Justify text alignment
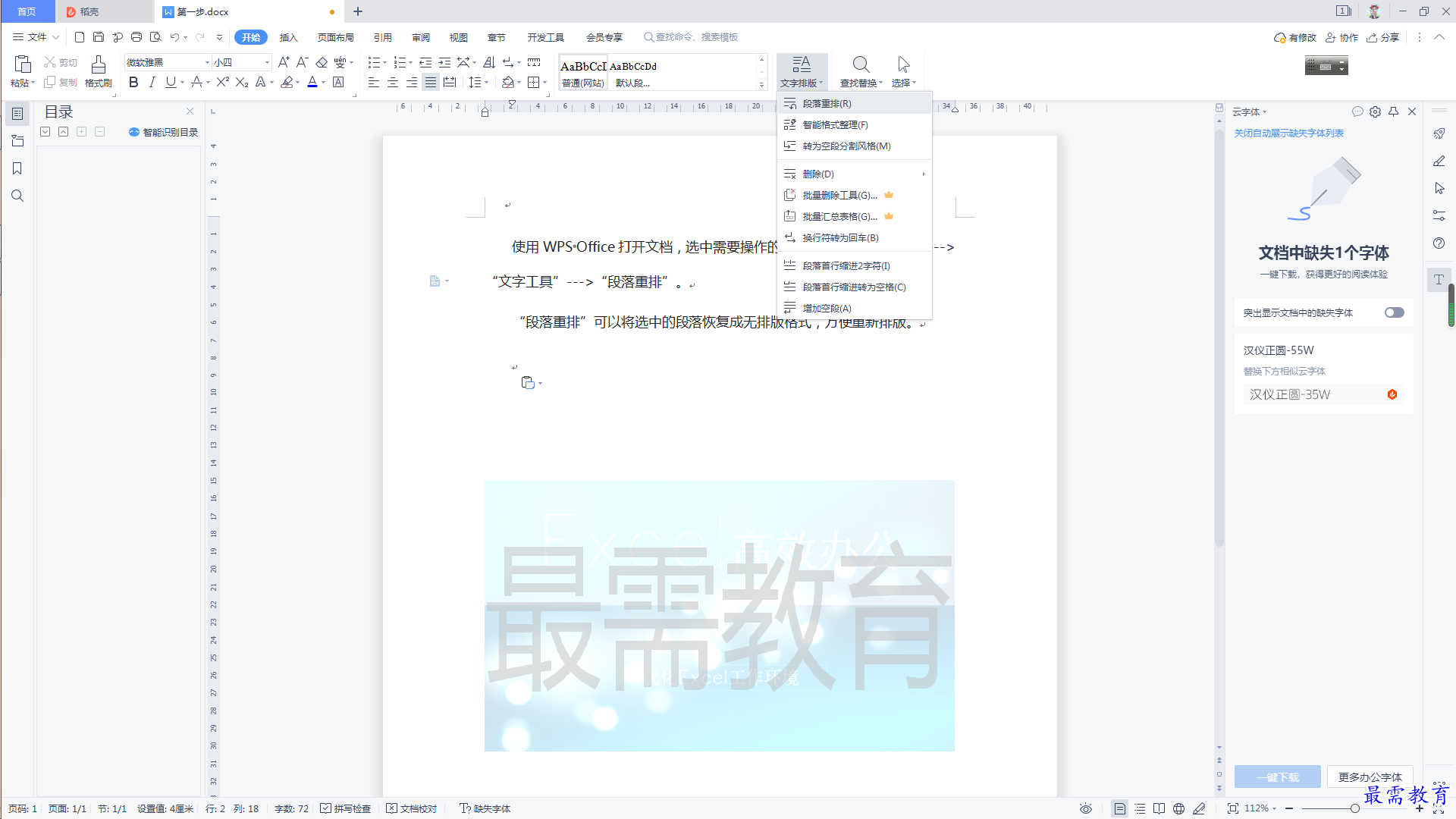 tap(431, 82)
